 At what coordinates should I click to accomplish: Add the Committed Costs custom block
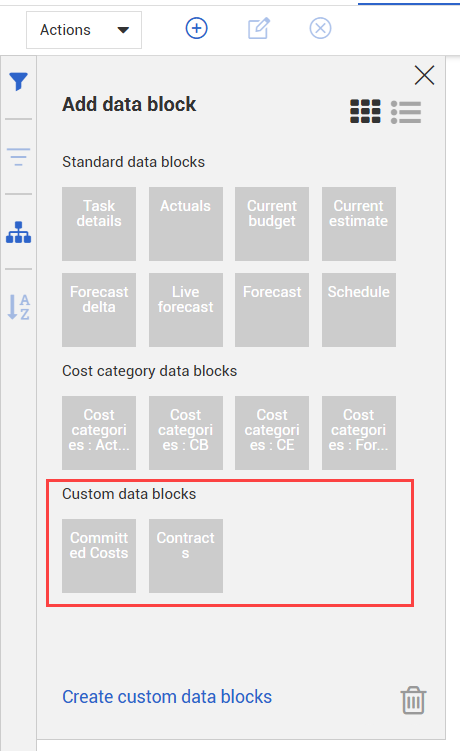coord(99,556)
